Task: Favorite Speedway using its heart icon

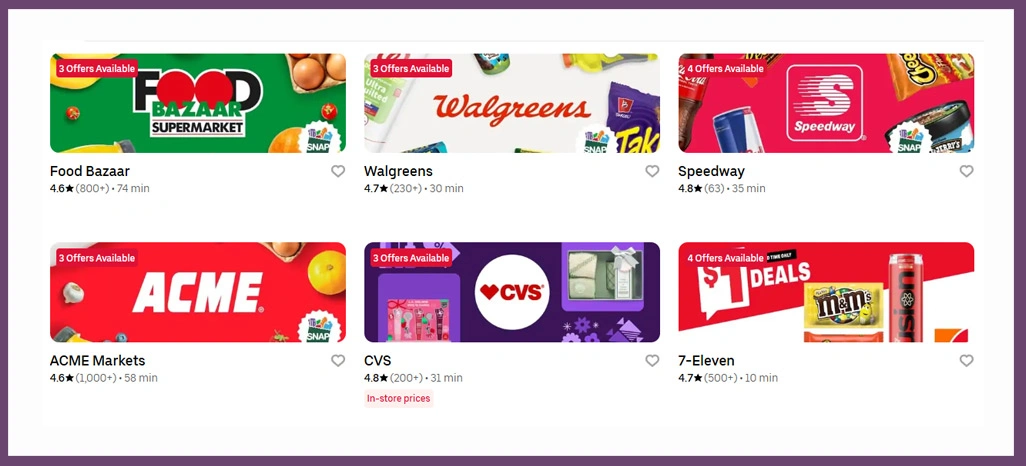Action: click(966, 171)
